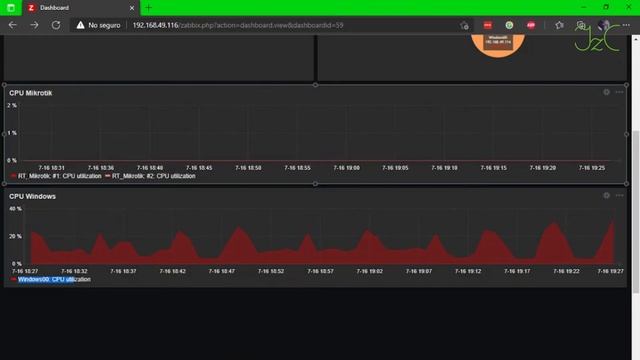The width and height of the screenshot is (640, 360).
Task: Open the tab actions icon at window corner
Action: (x=11, y=7)
